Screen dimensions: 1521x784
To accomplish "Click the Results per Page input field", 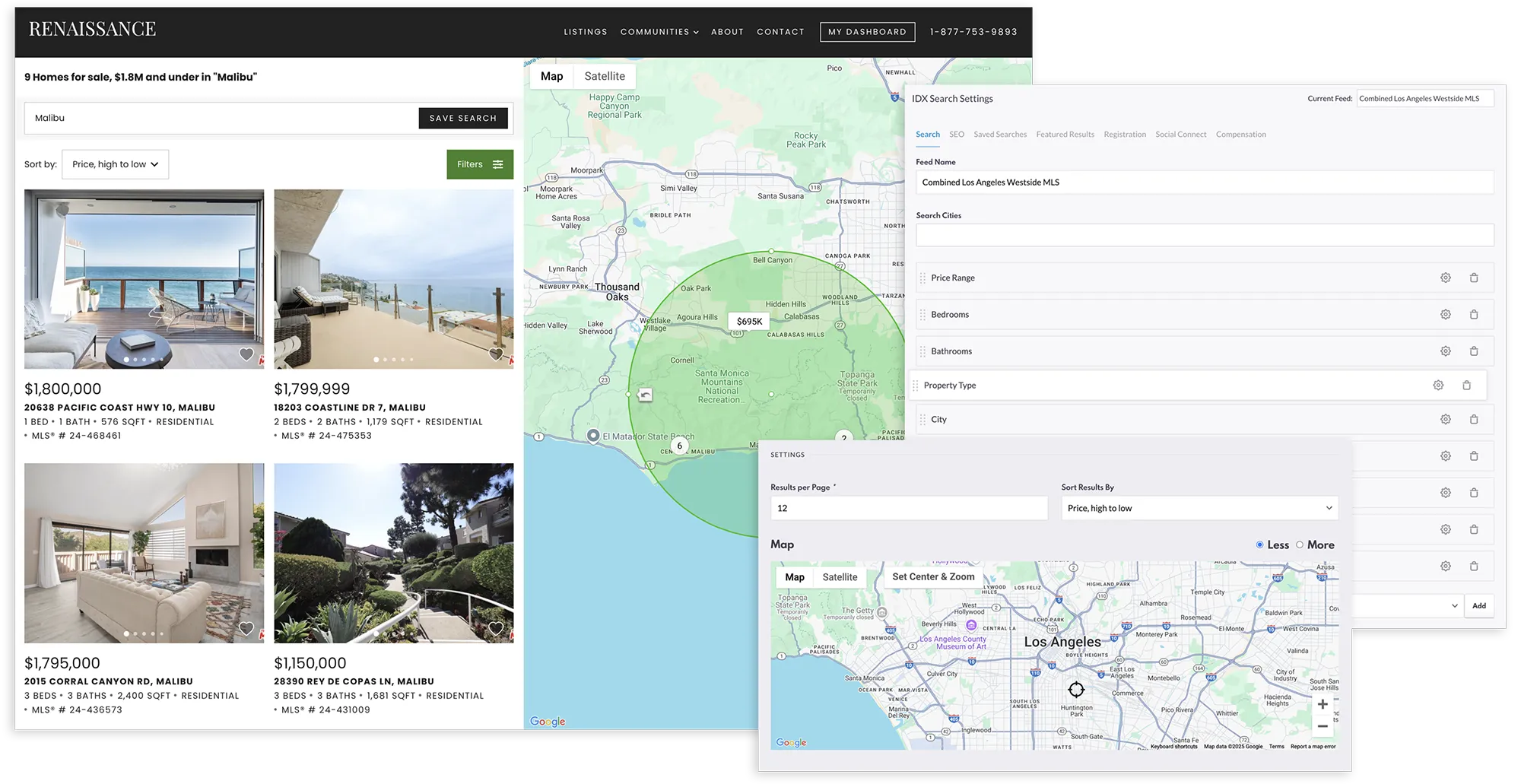I will click(909, 508).
